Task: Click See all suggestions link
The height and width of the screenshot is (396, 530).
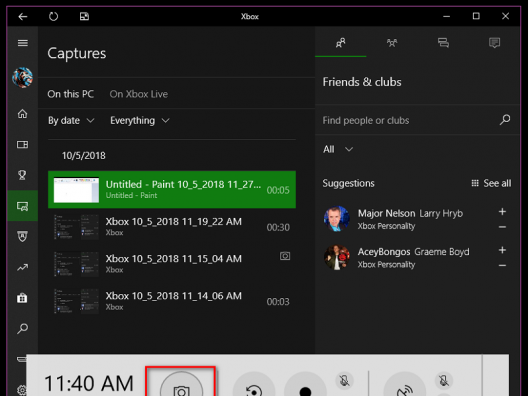Action: tap(491, 183)
